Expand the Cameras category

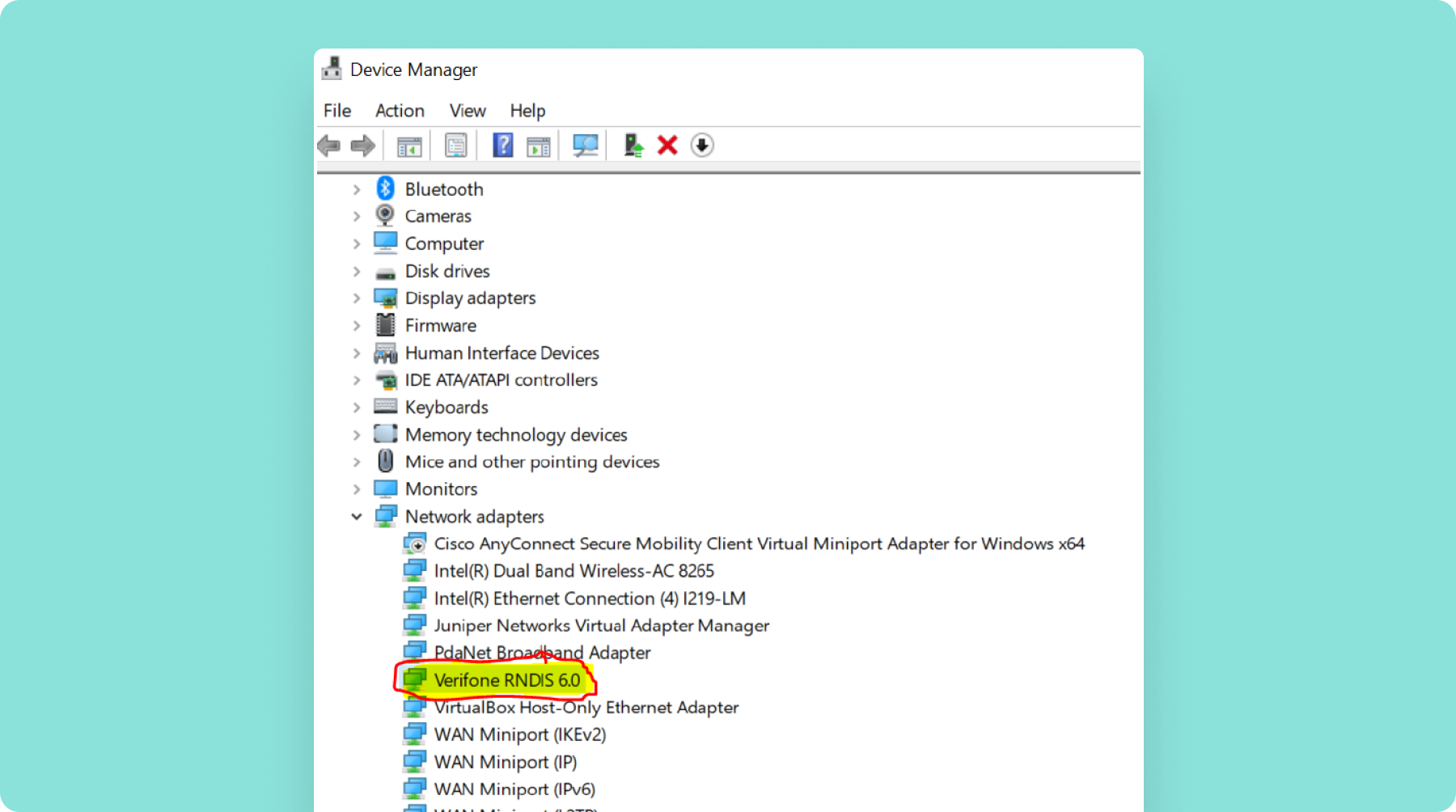coord(357,216)
